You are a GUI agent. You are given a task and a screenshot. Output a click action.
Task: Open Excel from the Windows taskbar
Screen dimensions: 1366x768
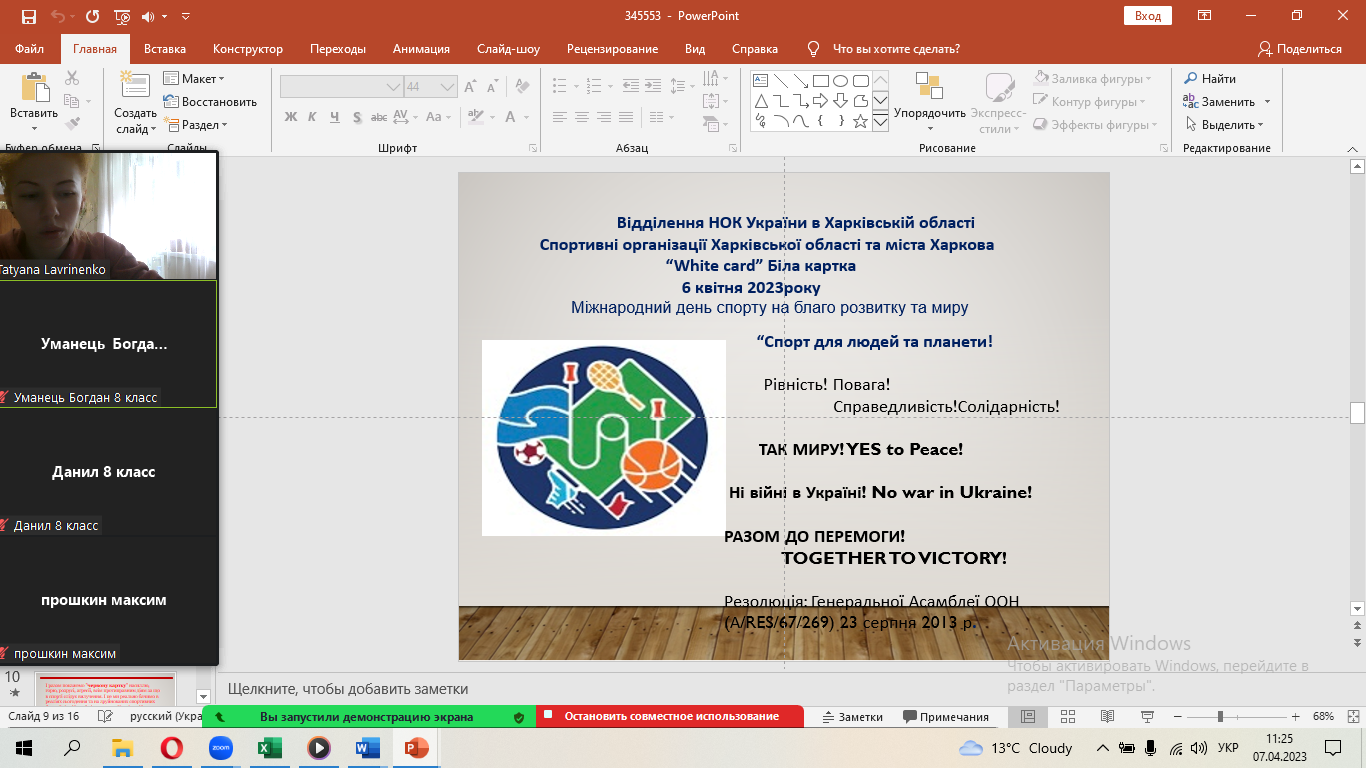coord(269,748)
